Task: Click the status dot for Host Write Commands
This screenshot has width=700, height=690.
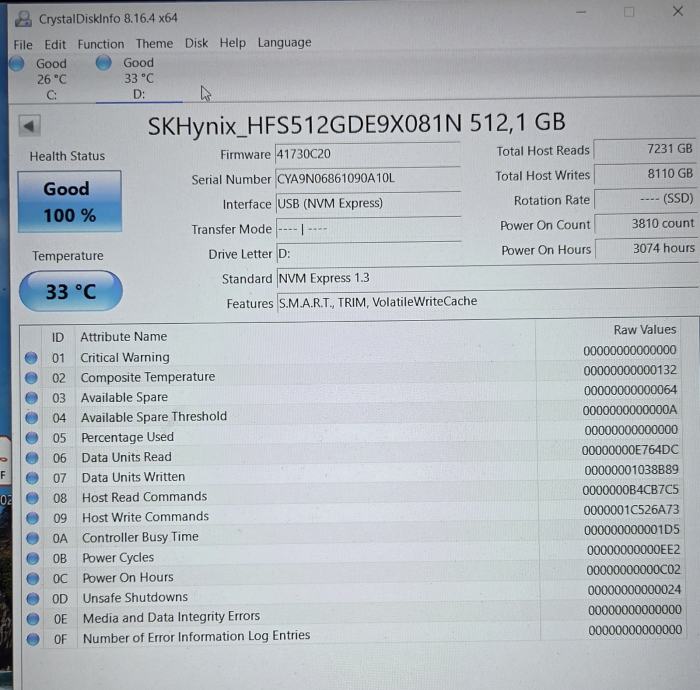Action: (x=32, y=518)
